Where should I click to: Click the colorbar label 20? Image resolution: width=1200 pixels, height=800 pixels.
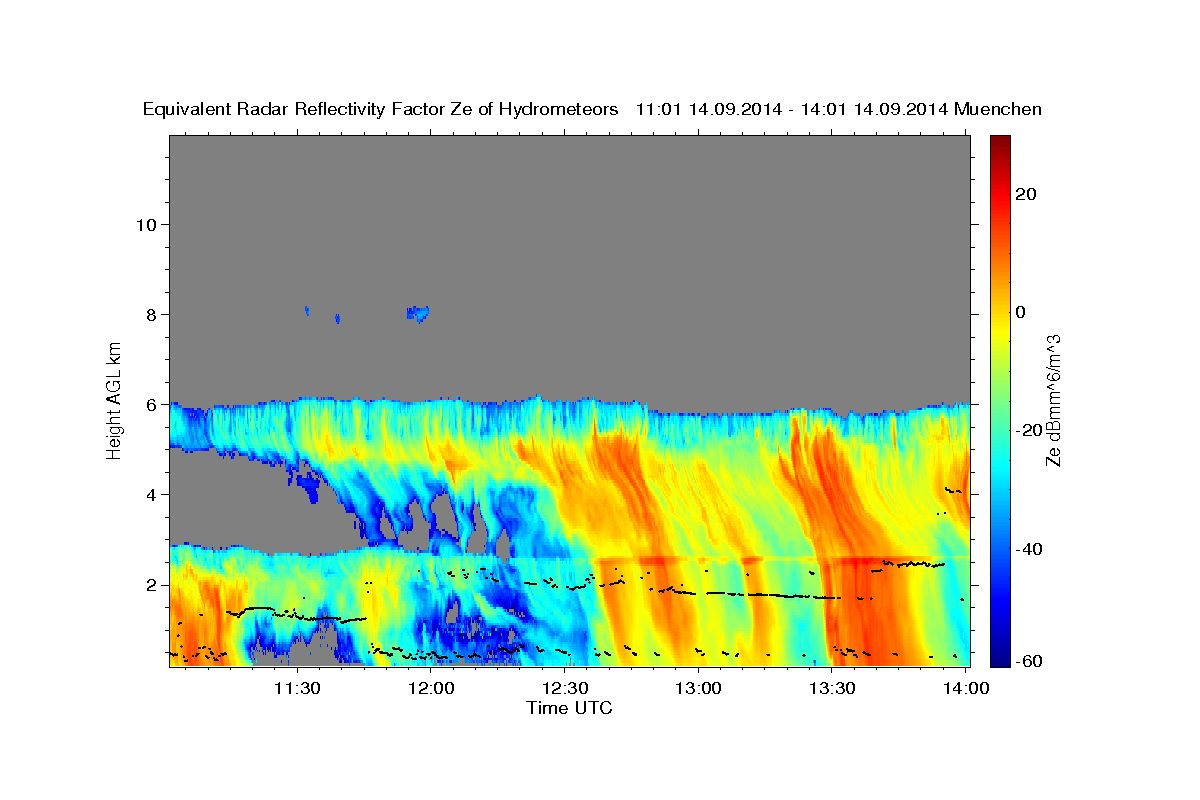point(1025,194)
